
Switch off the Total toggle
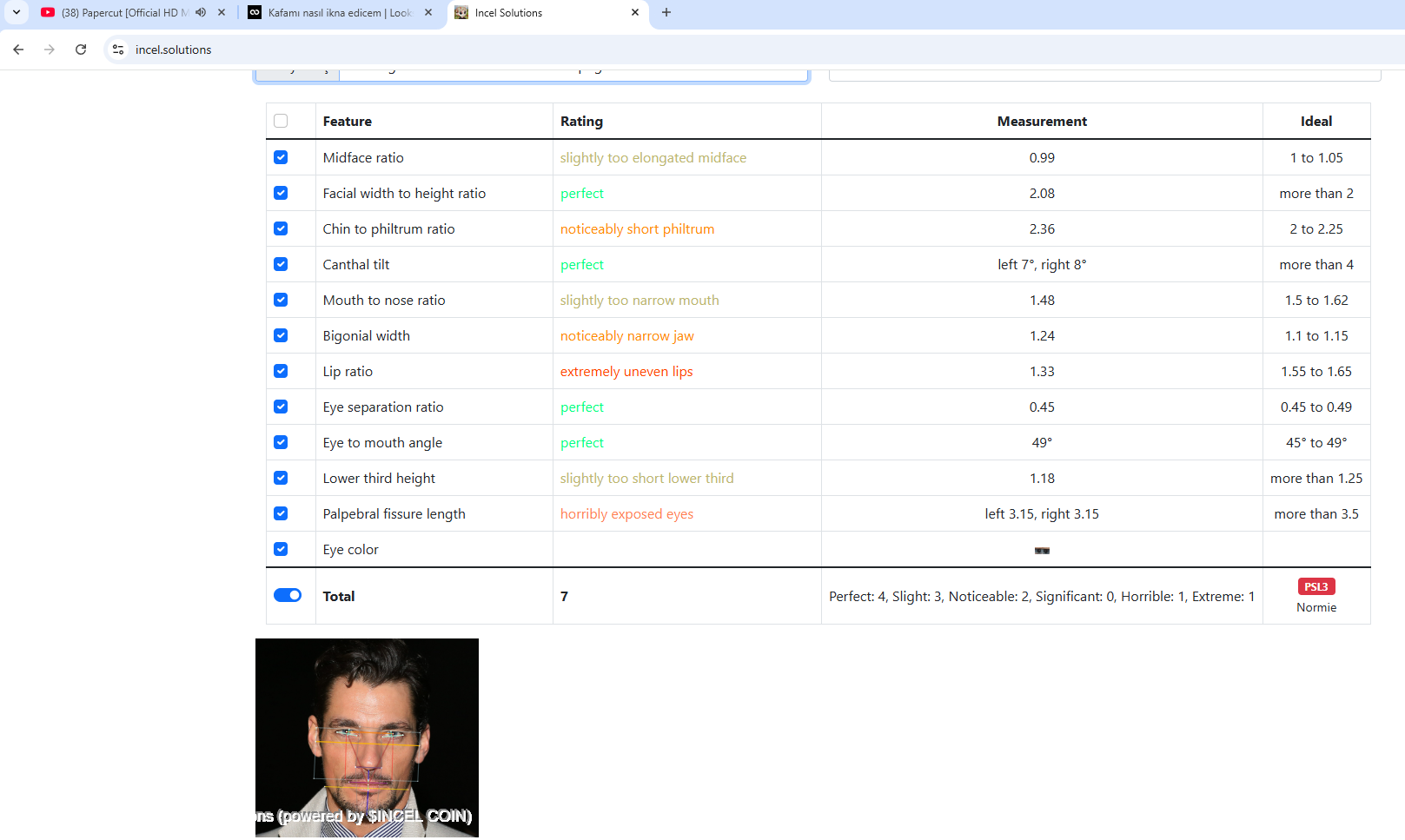click(x=288, y=595)
